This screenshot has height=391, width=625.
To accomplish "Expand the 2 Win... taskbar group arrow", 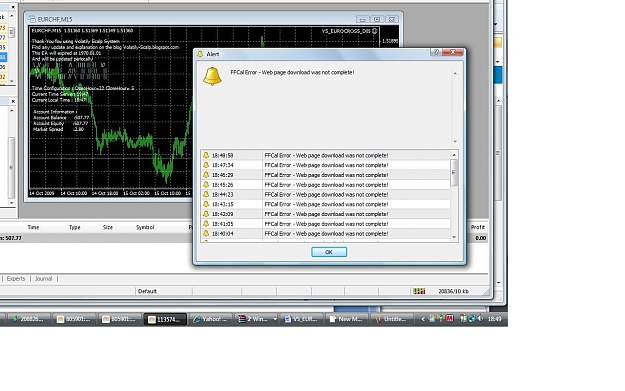I will 275,319.
